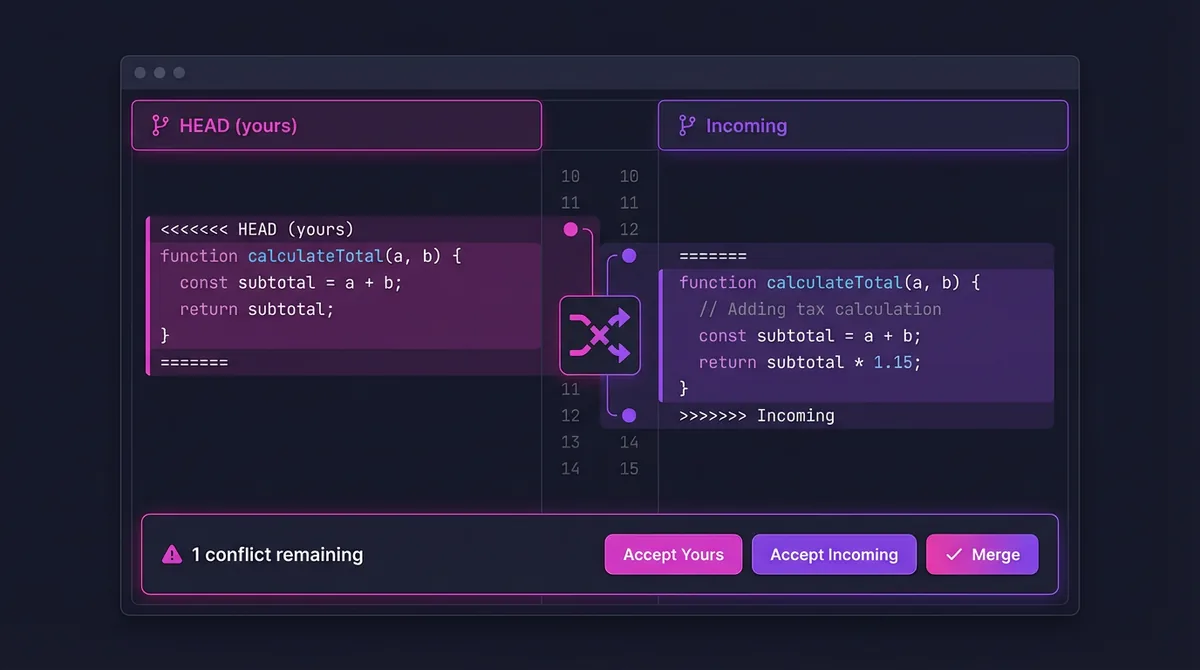The image size is (1200, 670).
Task: Click the "<<<<<<< HEAD (yours)" conflict marker
Action: click(257, 230)
